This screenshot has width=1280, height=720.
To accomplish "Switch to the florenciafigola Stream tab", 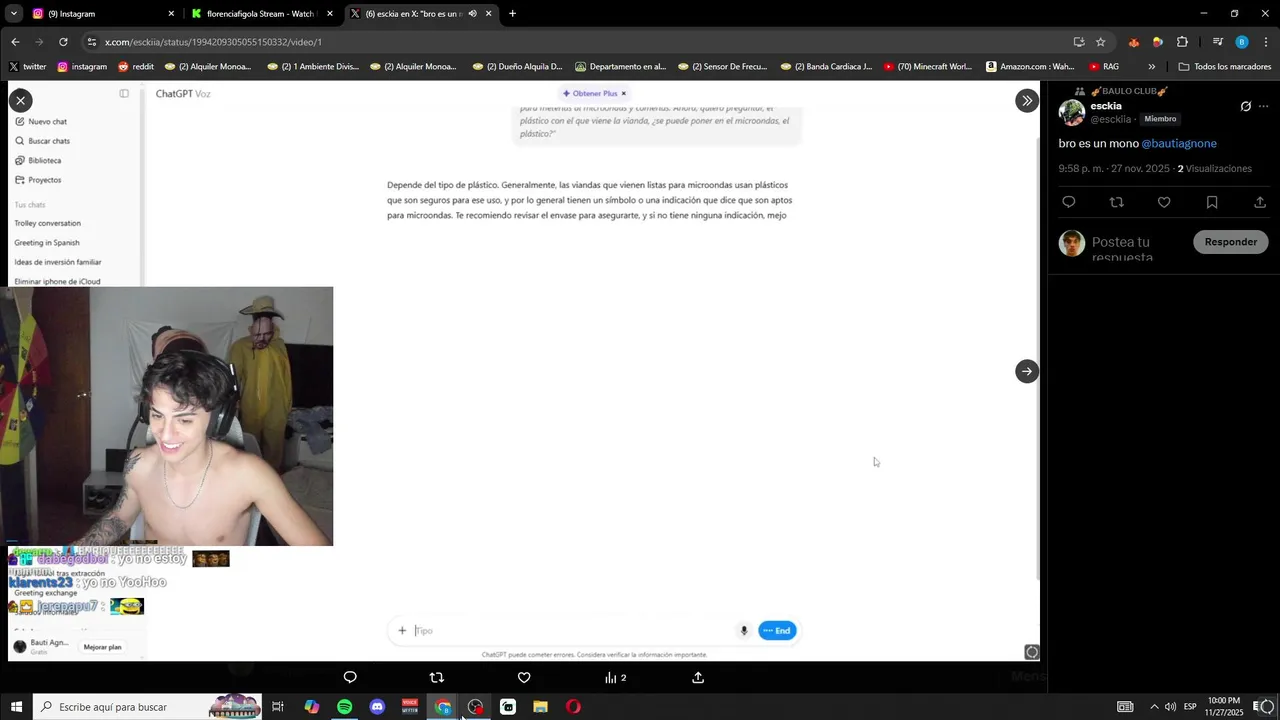I will coord(262,14).
